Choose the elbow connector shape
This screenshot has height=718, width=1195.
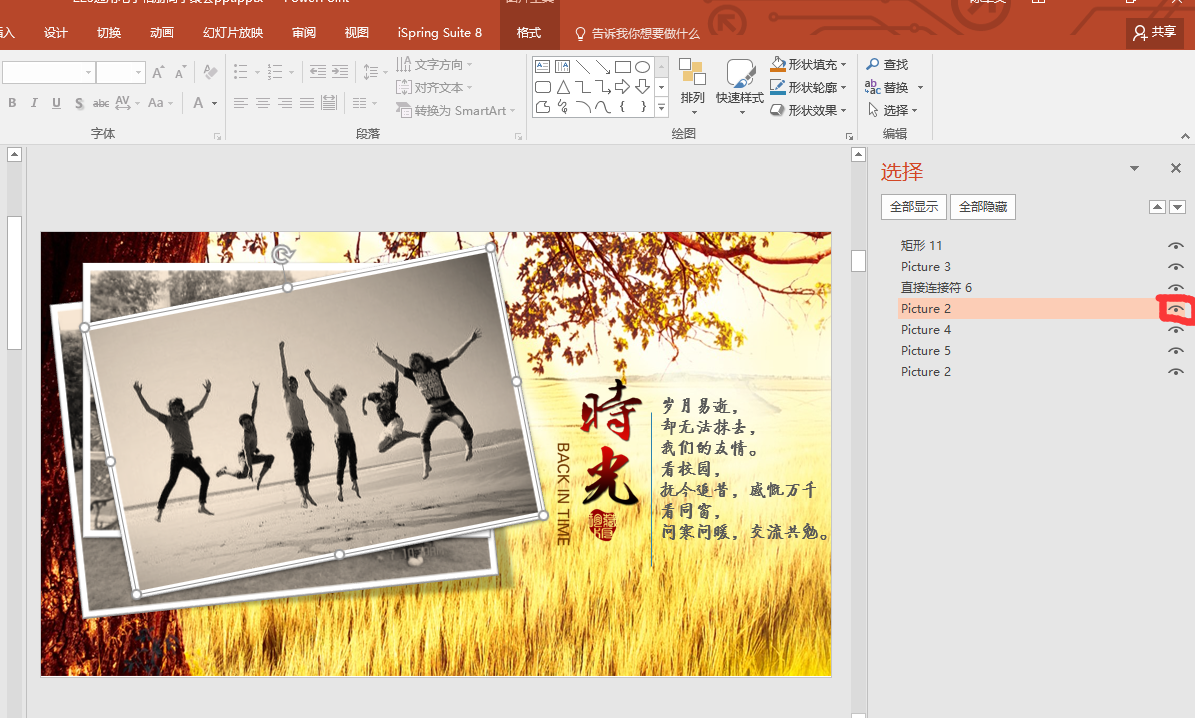(x=583, y=87)
